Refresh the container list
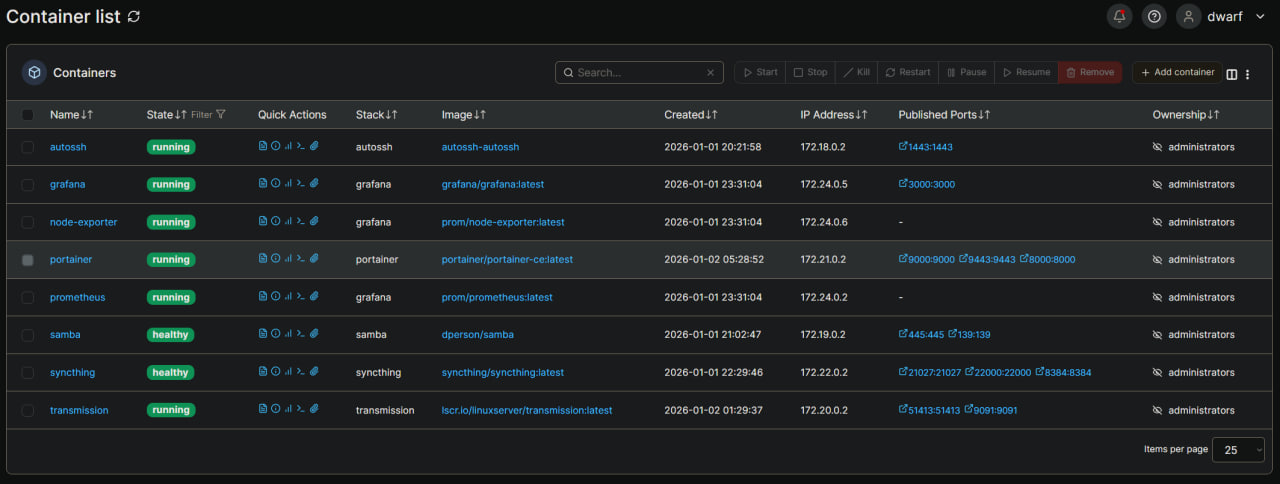The width and height of the screenshot is (1280, 484). click(134, 17)
